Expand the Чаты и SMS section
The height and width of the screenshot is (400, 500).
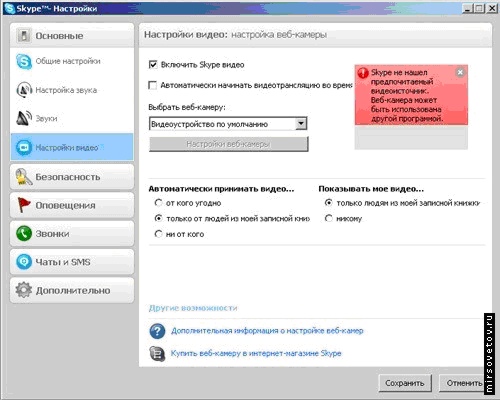tap(72, 262)
